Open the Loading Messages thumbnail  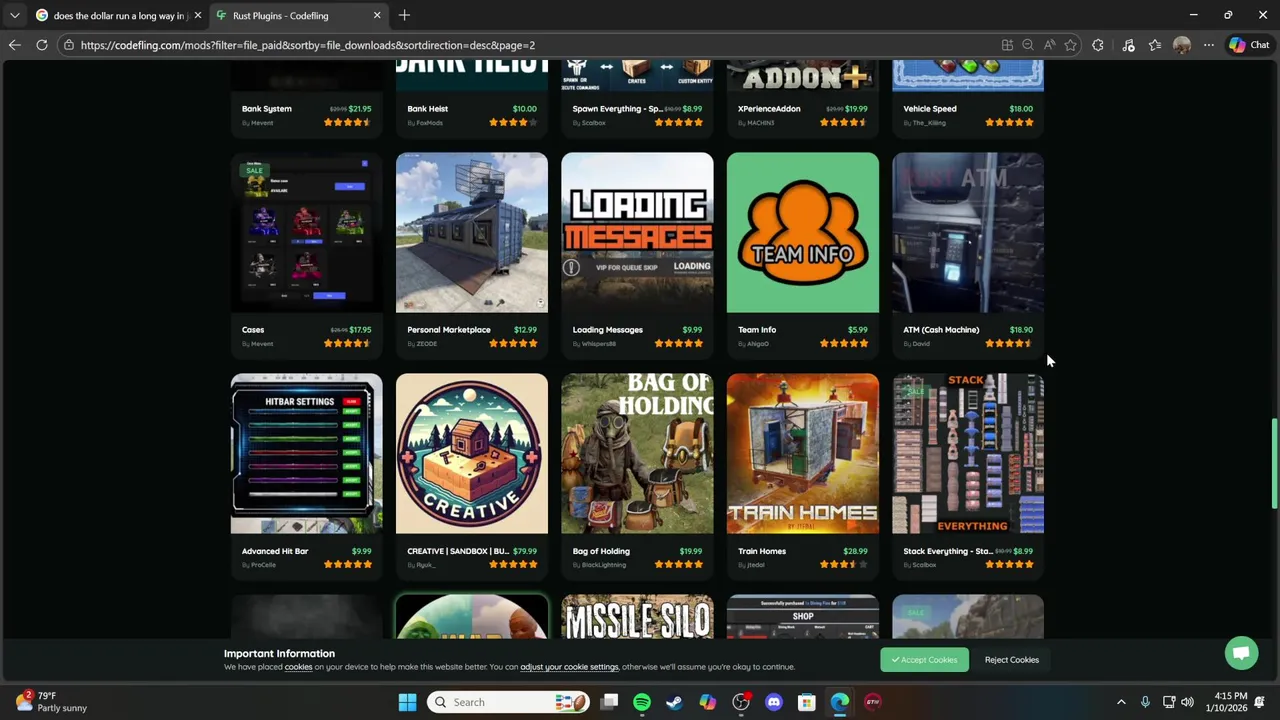637,233
